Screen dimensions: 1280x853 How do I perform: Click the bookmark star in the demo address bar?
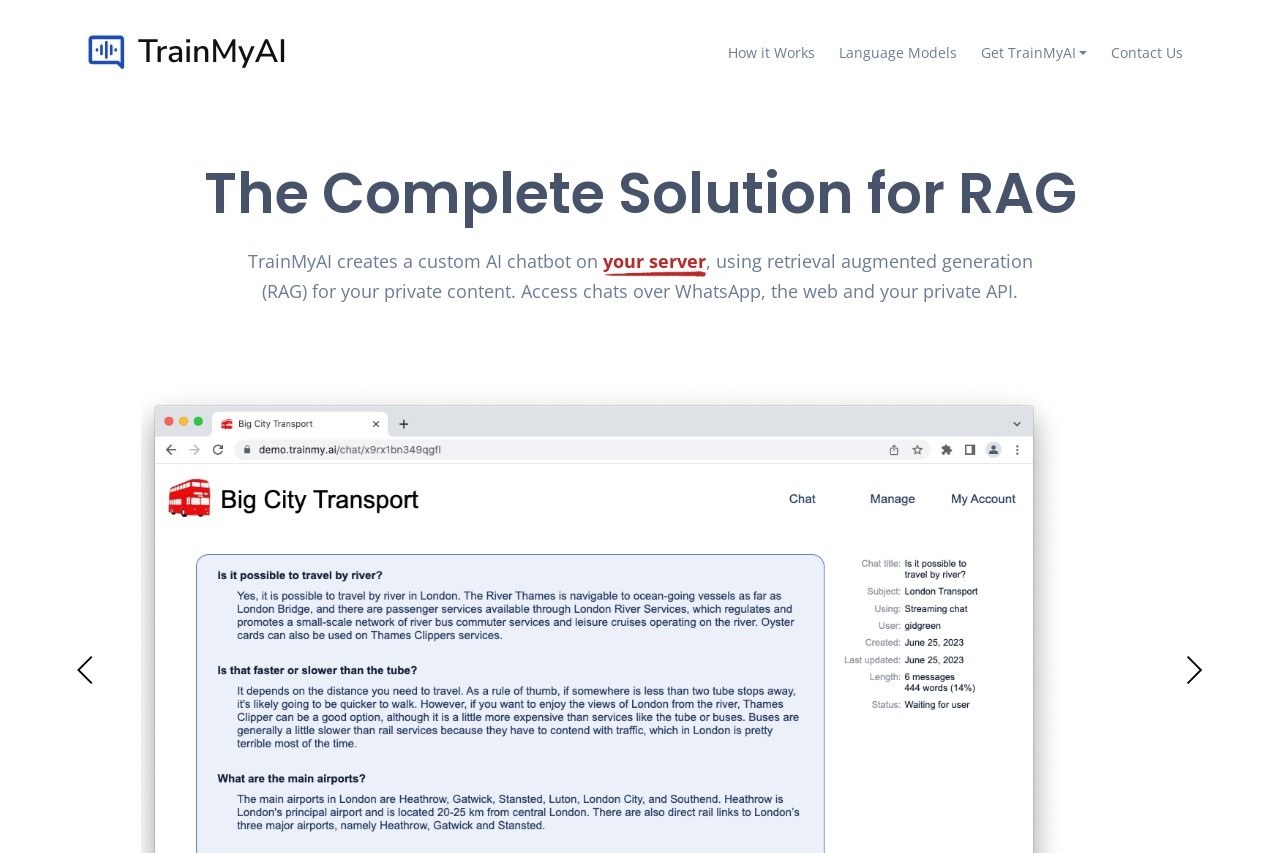tap(917, 450)
